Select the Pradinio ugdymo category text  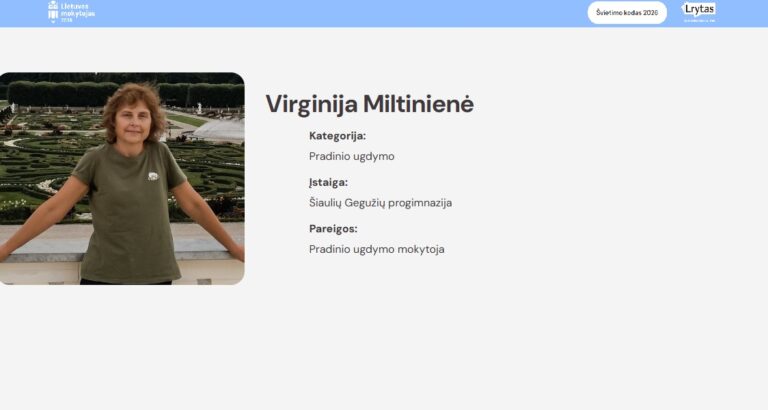point(352,156)
